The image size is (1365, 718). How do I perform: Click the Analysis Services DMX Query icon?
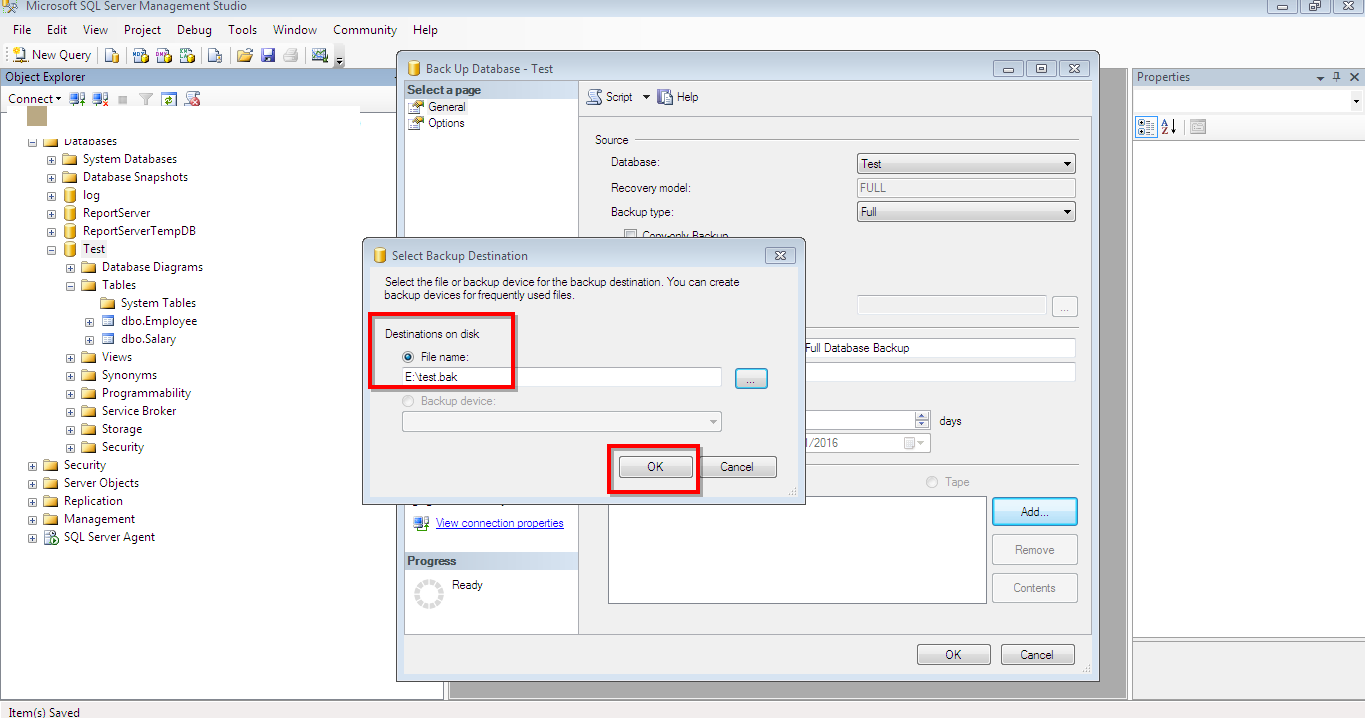163,55
